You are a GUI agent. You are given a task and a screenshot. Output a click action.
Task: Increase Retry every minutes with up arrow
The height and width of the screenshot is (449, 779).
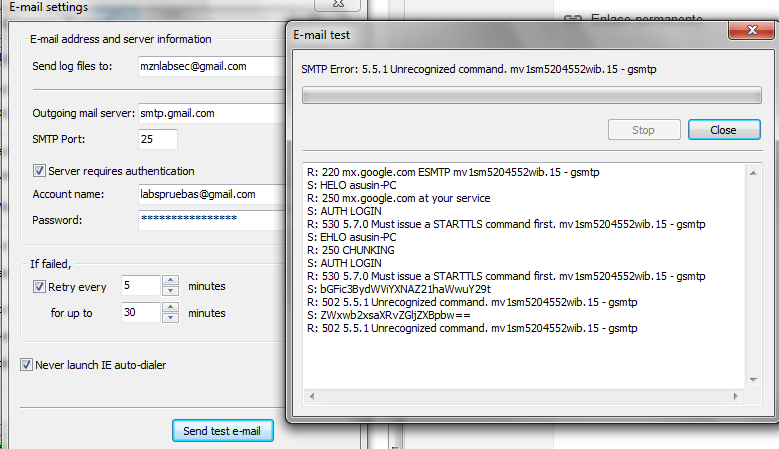[170, 281]
